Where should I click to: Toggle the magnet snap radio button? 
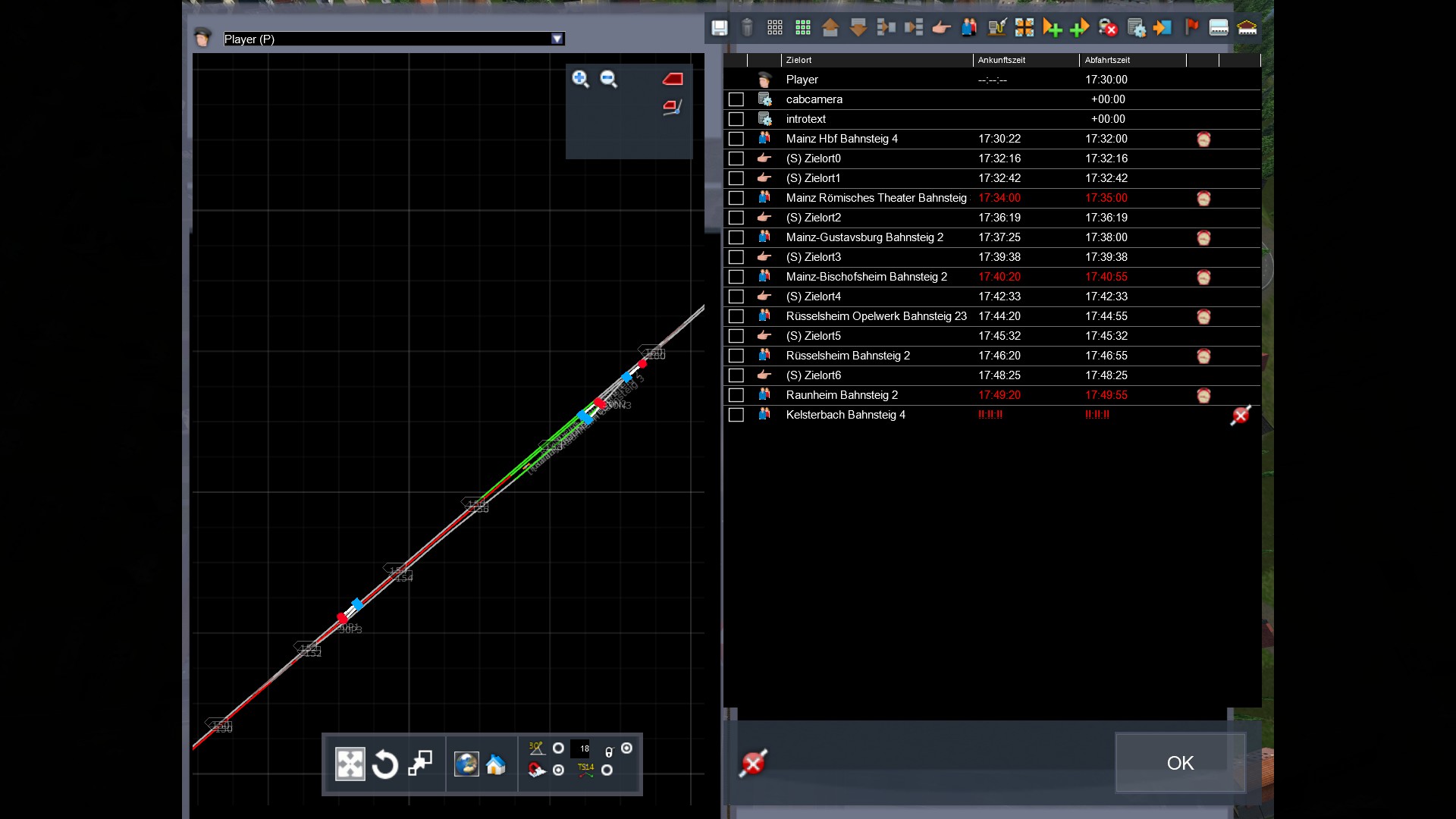(558, 770)
